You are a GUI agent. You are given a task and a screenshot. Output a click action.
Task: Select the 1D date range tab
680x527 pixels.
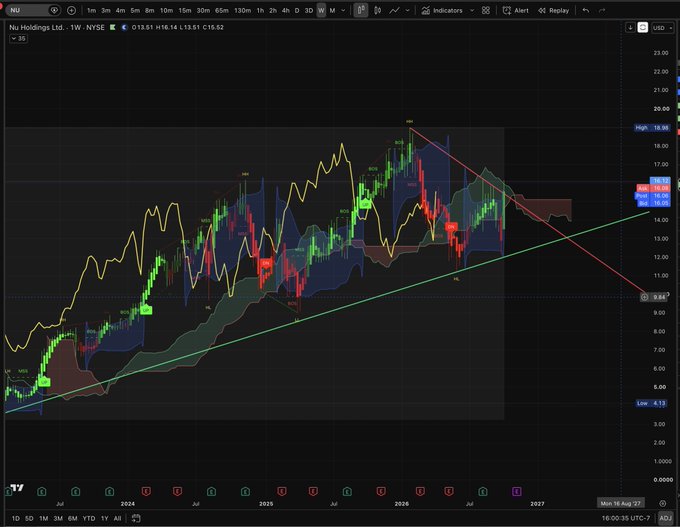[x=16, y=518]
